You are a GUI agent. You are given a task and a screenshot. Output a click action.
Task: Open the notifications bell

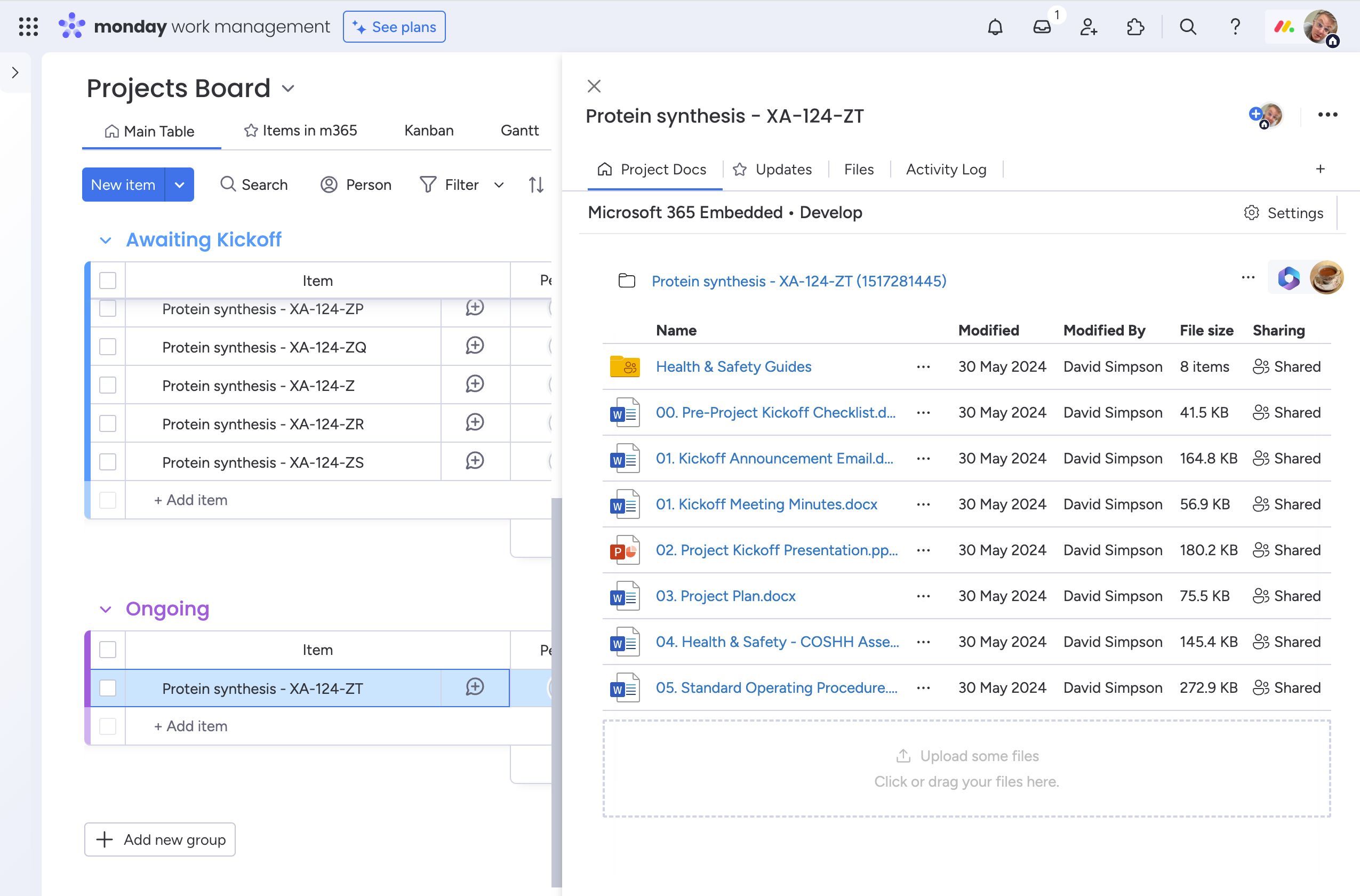(995, 27)
